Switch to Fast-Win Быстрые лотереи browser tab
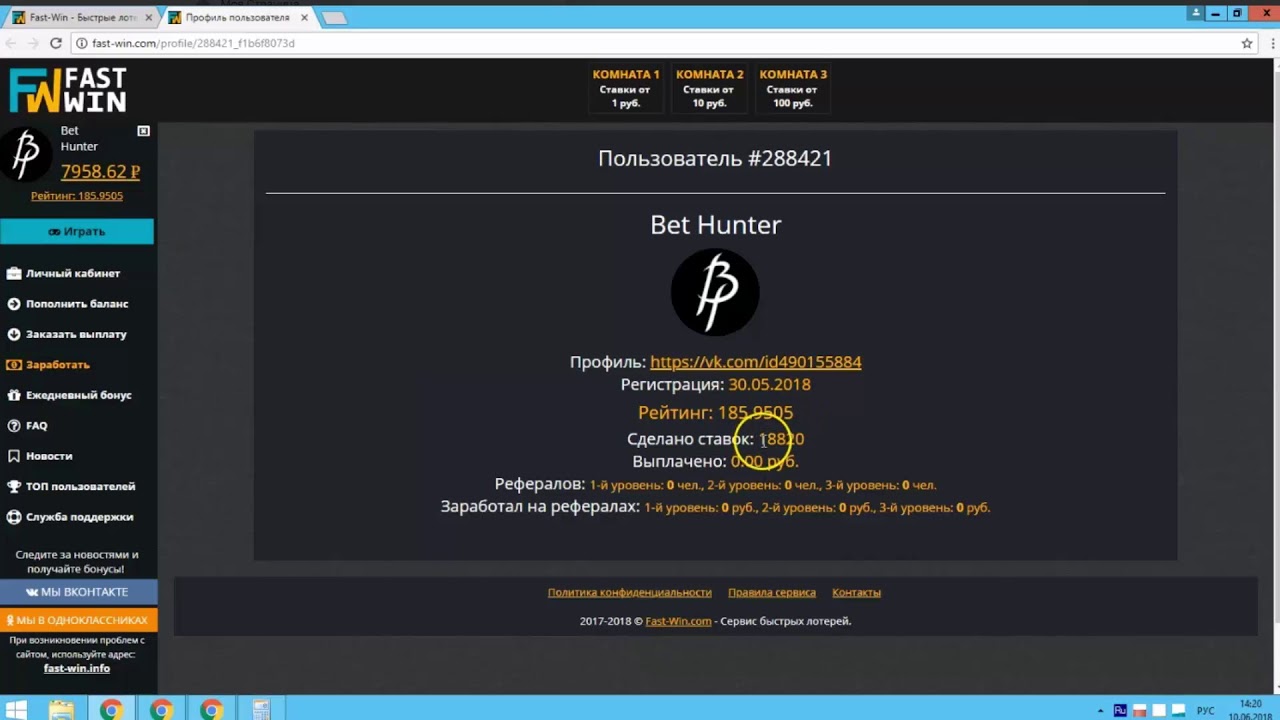Image resolution: width=1280 pixels, height=720 pixels. pos(80,17)
